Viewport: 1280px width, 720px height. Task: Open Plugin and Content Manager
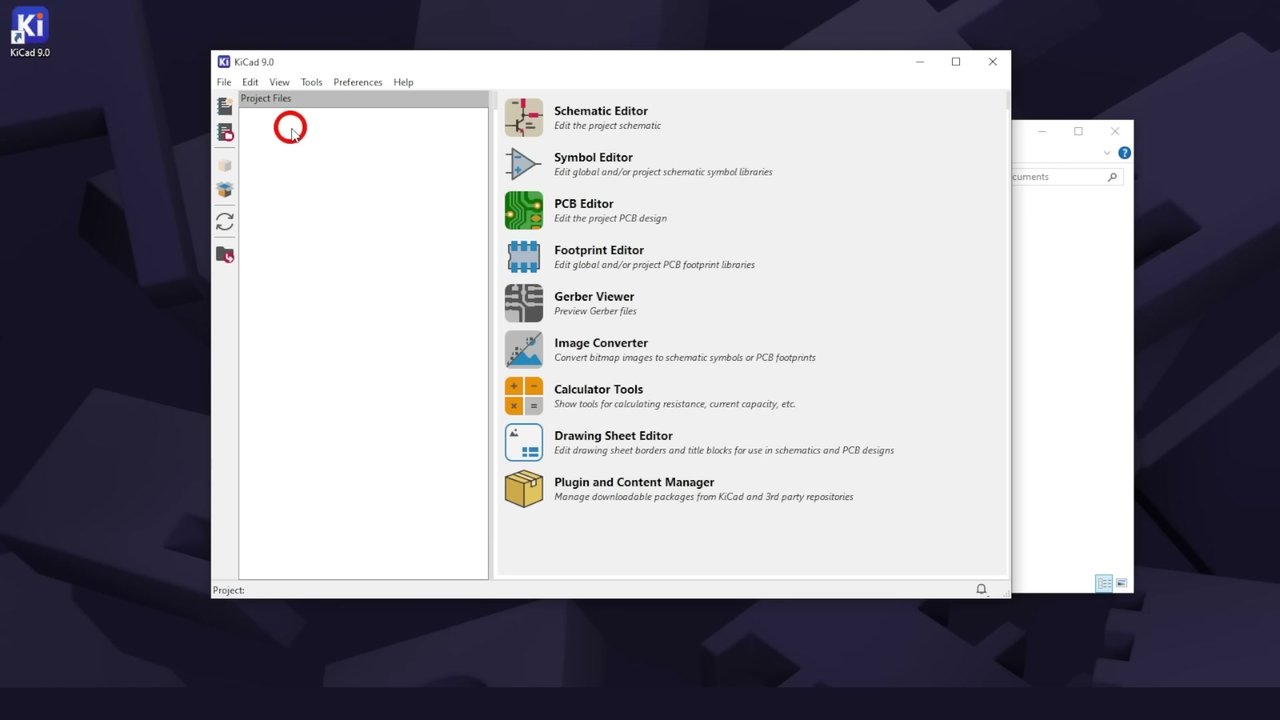click(x=523, y=489)
